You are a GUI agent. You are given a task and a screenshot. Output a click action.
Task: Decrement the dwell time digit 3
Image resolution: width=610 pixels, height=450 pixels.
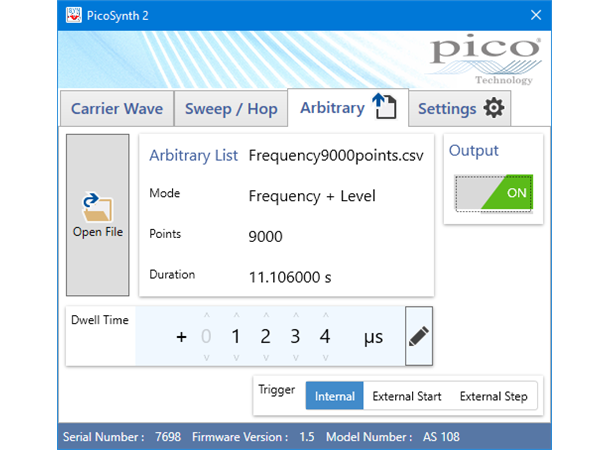(296, 357)
